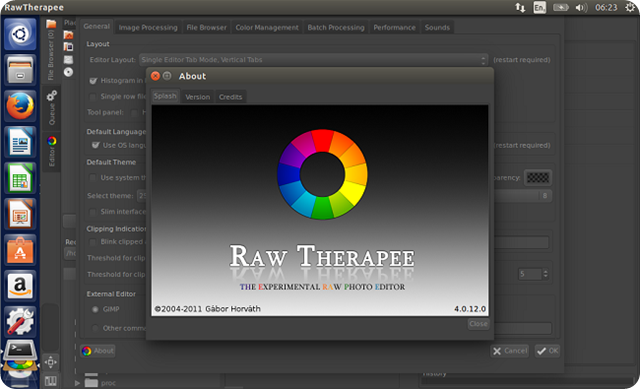Click the threshold value field showing 5
Image resolution: width=640 pixels, height=389 pixels.
tap(530, 274)
